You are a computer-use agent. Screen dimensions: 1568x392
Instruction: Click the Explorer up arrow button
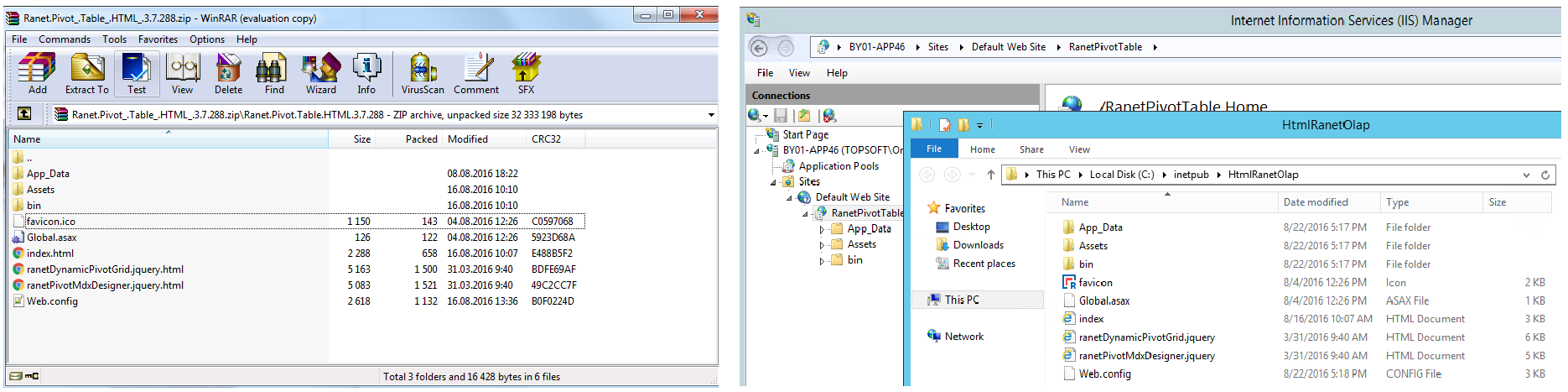coord(990,175)
